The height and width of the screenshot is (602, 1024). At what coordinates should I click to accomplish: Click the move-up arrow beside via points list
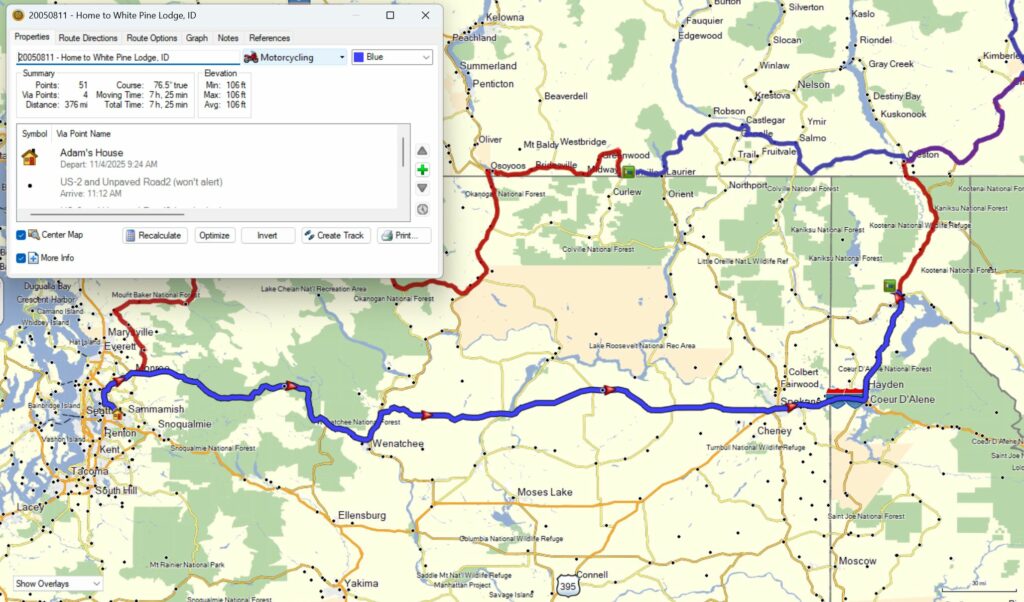pos(422,151)
